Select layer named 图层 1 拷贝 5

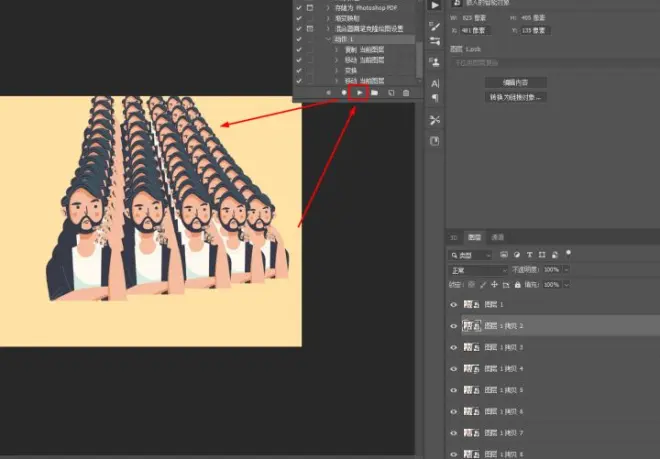504,390
